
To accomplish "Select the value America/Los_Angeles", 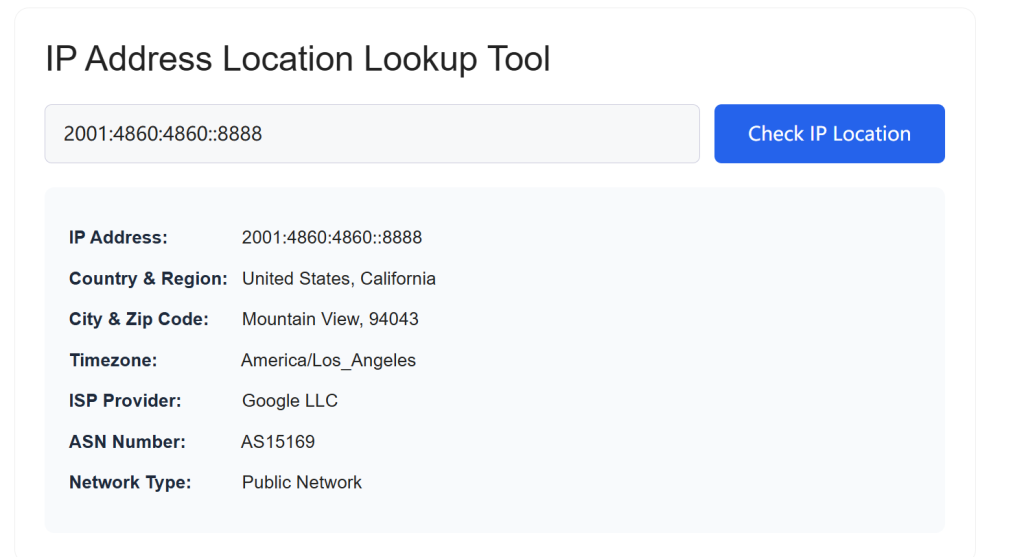I will coord(328,360).
